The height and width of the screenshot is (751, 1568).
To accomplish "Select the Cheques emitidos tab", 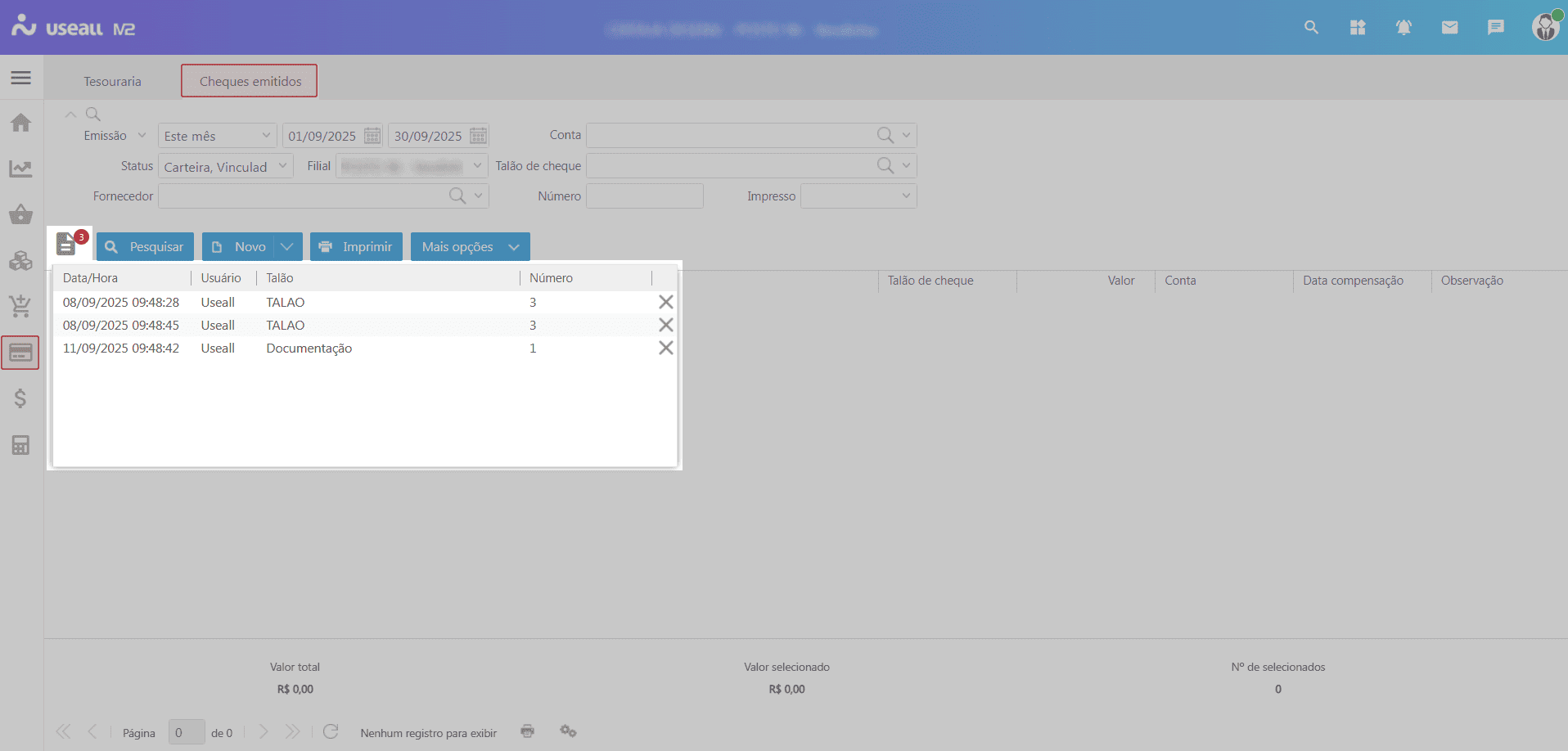I will coord(250,82).
